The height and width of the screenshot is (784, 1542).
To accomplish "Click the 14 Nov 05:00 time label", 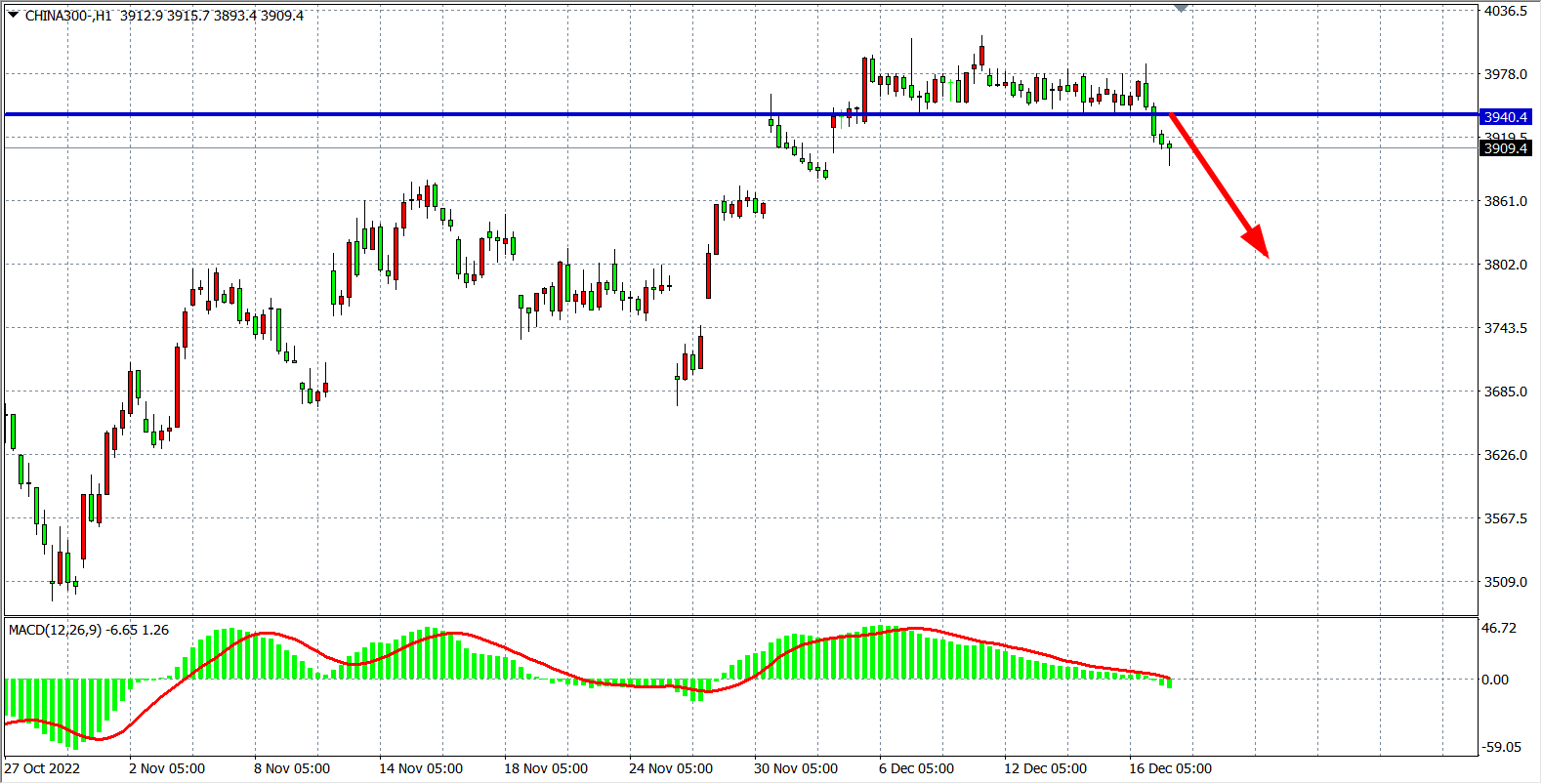I will point(421,768).
